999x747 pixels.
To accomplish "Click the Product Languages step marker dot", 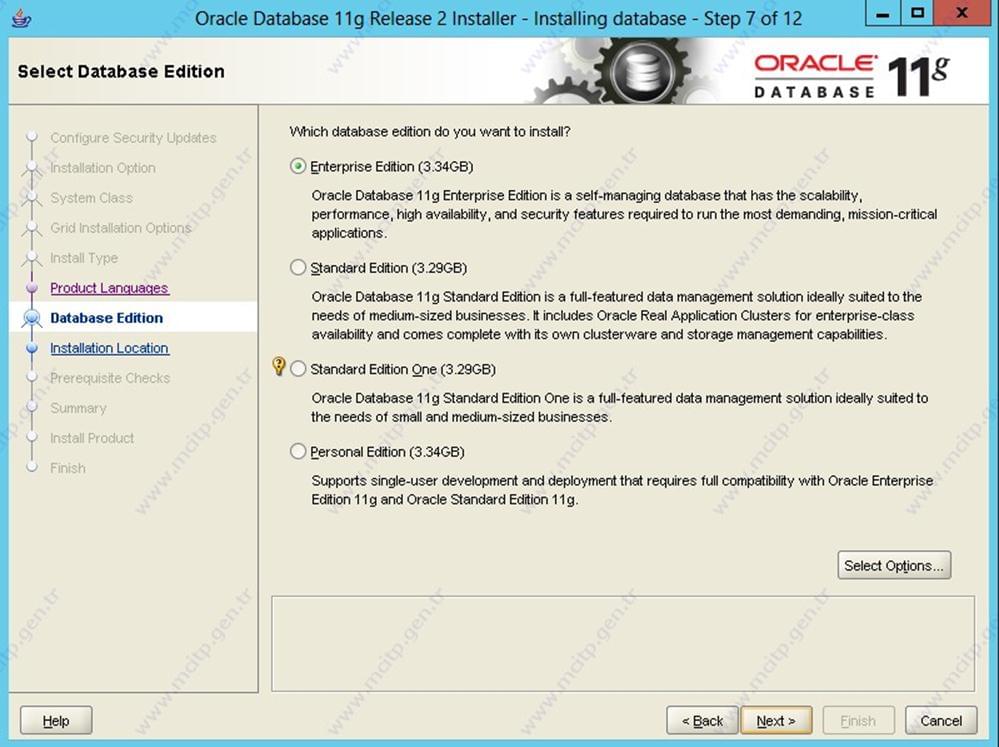I will tap(32, 288).
